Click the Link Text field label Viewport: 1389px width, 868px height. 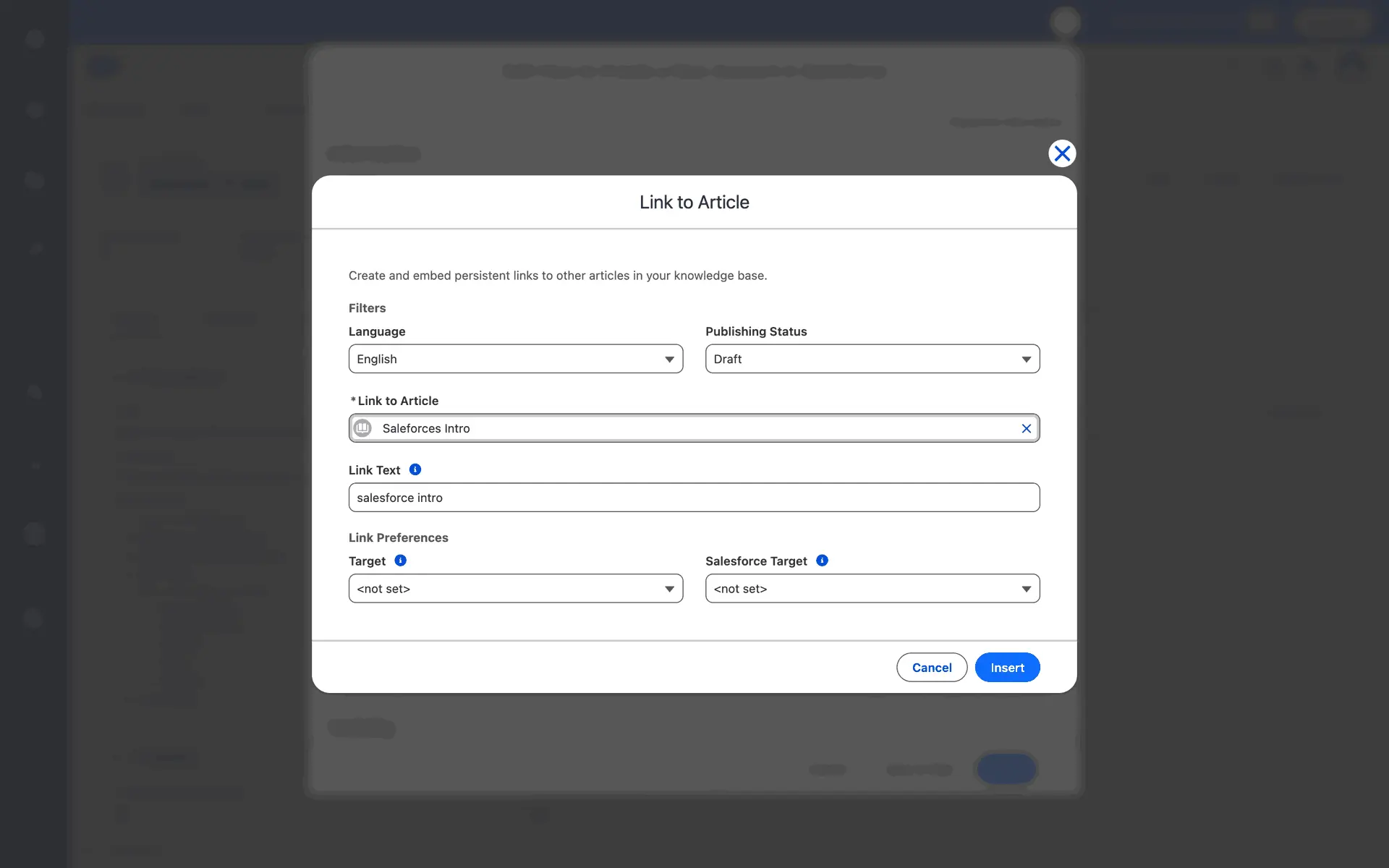(x=374, y=470)
